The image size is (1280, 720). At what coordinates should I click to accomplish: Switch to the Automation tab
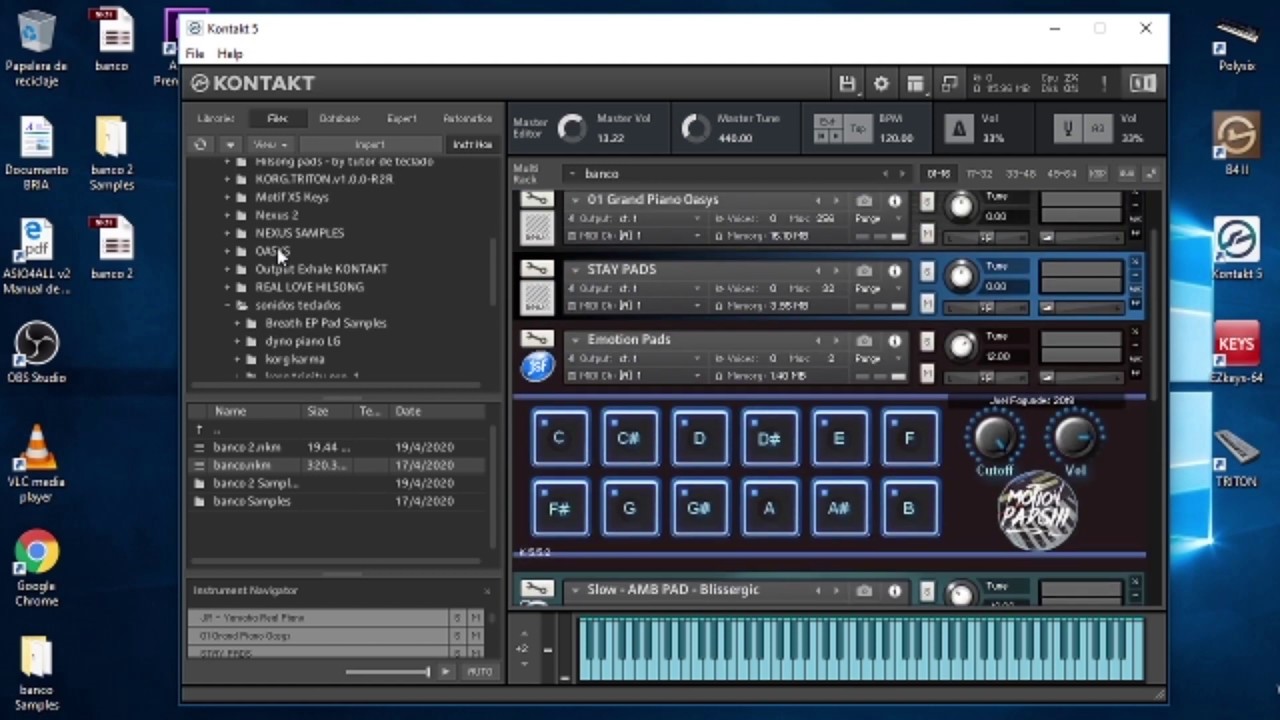pyautogui.click(x=467, y=118)
